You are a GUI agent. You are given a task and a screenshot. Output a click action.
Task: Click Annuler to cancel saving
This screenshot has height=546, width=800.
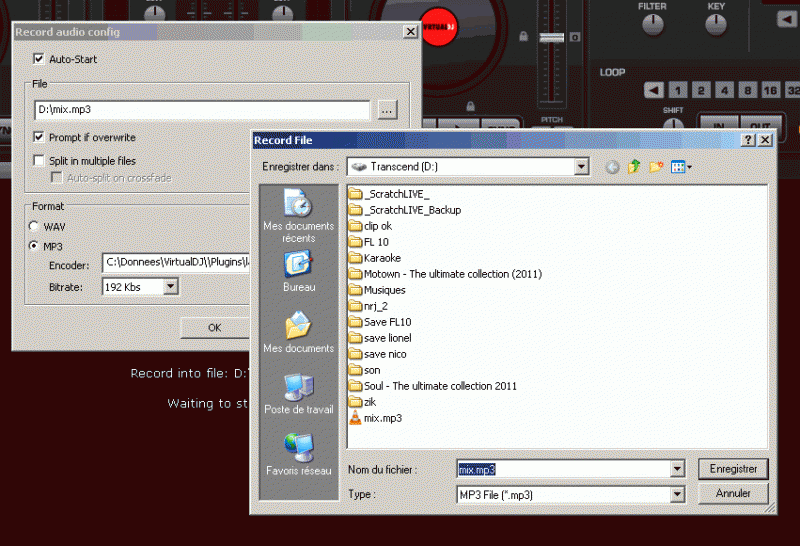tap(733, 493)
